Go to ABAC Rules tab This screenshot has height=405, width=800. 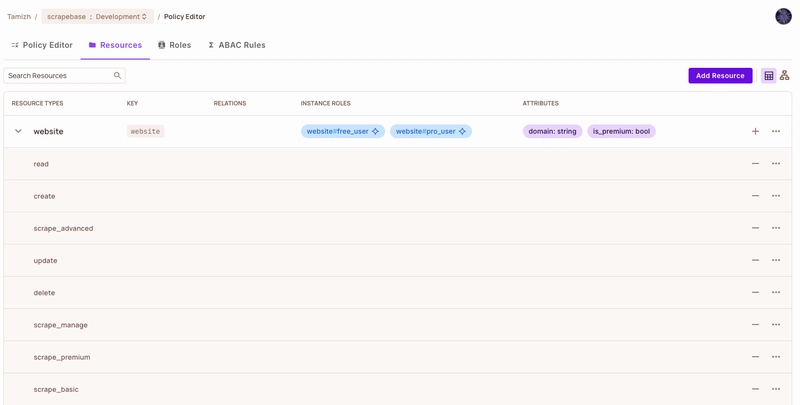click(236, 45)
